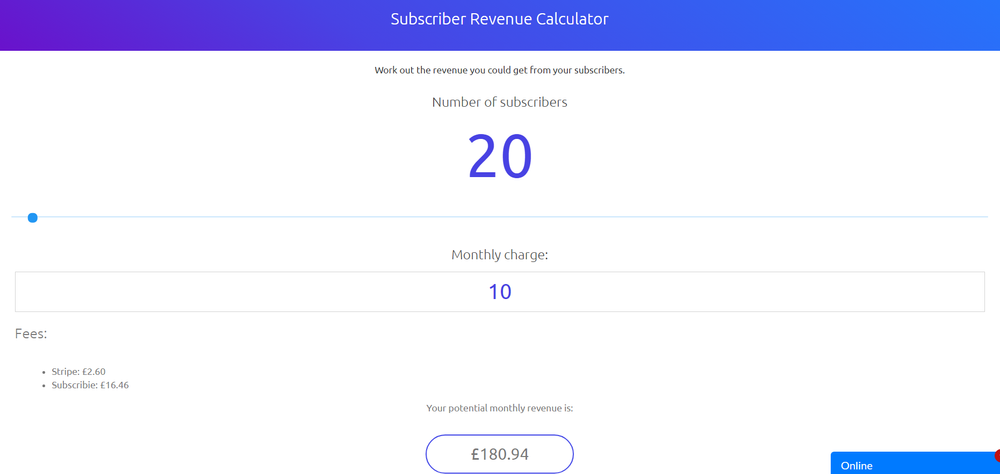Click the red chat notification dot
Image resolution: width=1000 pixels, height=474 pixels.
coord(997,455)
